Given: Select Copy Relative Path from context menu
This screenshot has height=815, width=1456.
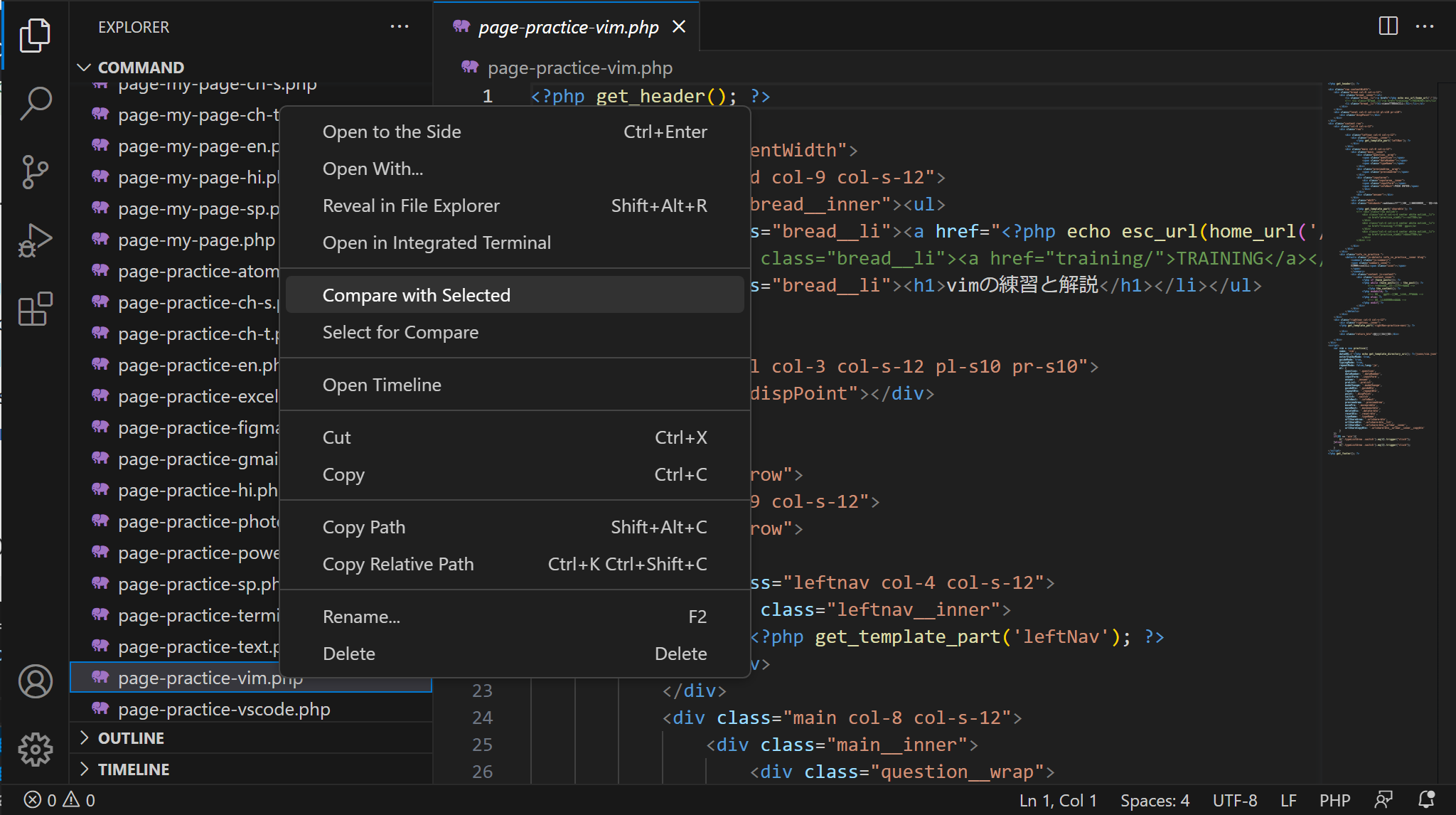Looking at the screenshot, I should pyautogui.click(x=397, y=564).
